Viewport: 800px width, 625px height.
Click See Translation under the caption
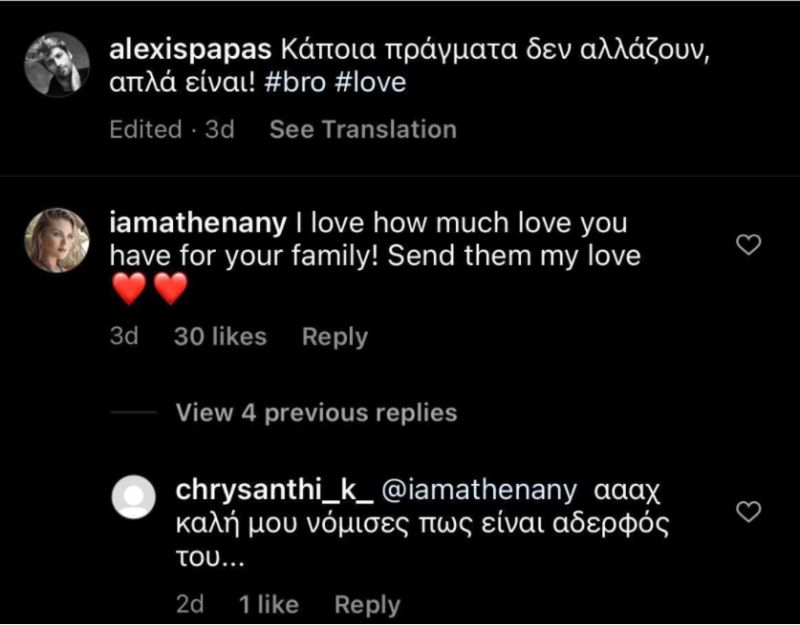363,129
